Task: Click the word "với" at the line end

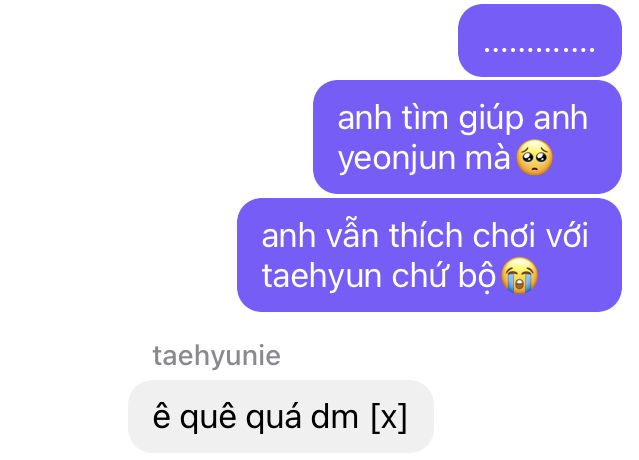Action: click(566, 236)
